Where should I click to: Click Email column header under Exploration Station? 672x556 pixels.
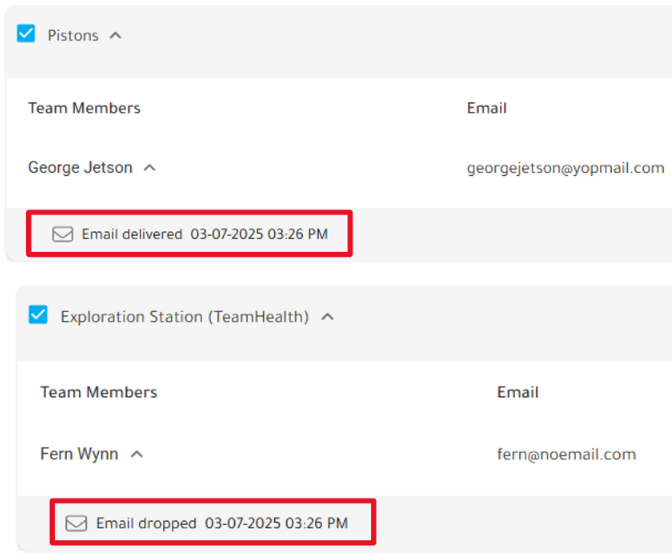click(518, 392)
